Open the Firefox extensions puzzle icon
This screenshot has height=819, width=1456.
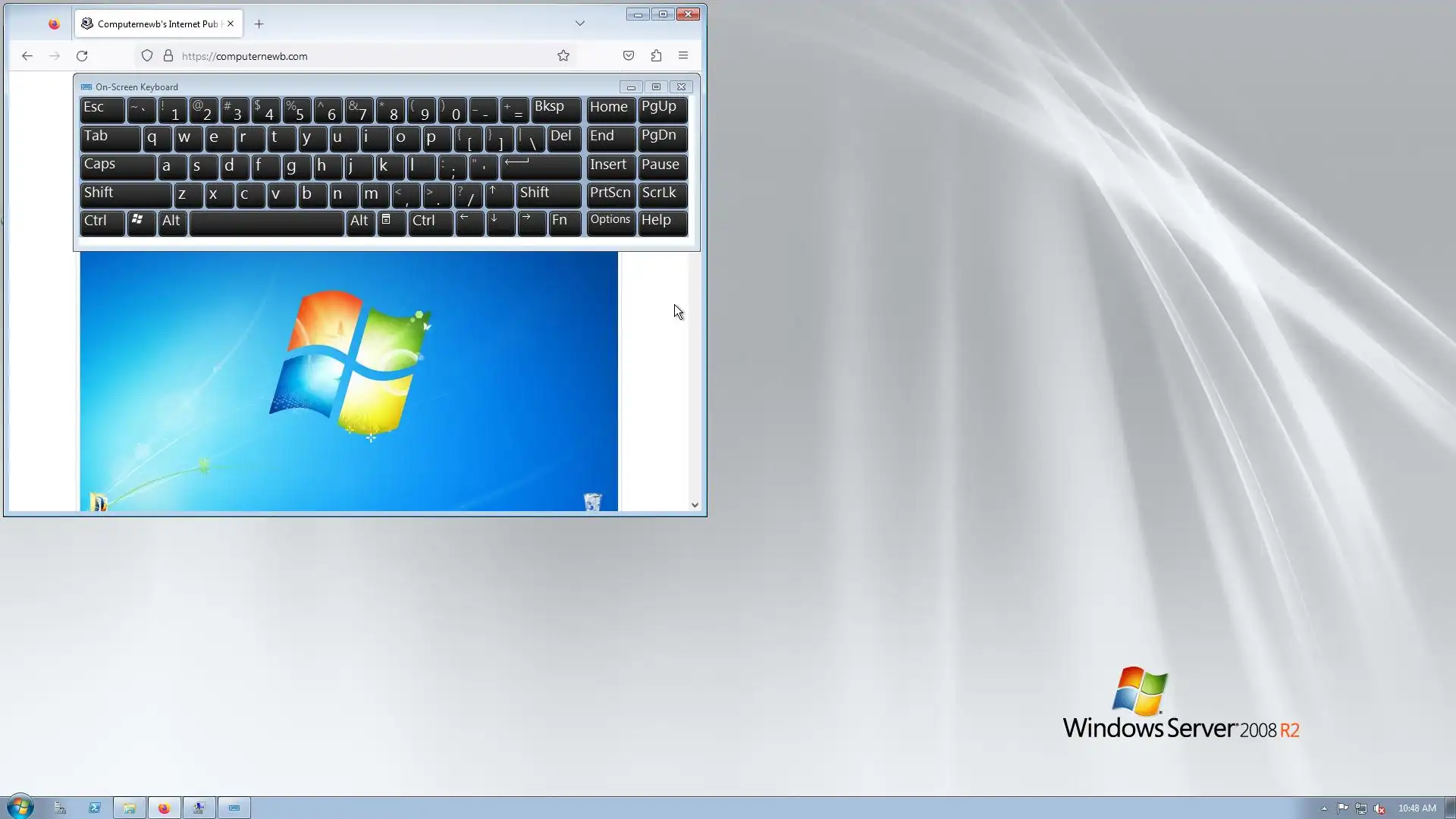tap(656, 56)
